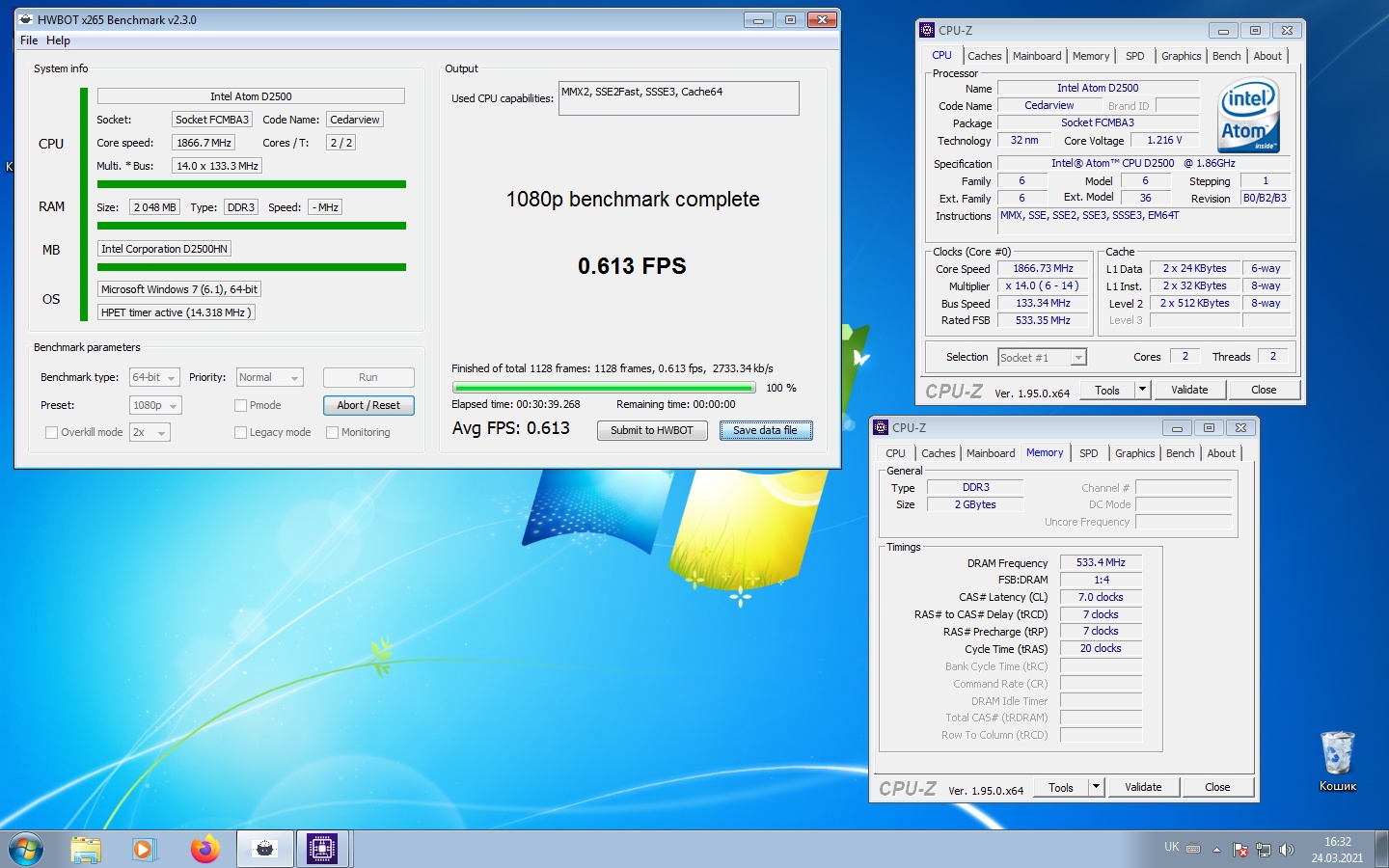This screenshot has width=1389, height=868.
Task: Switch to HWBOT x265 taskbar icon
Action: click(x=264, y=849)
